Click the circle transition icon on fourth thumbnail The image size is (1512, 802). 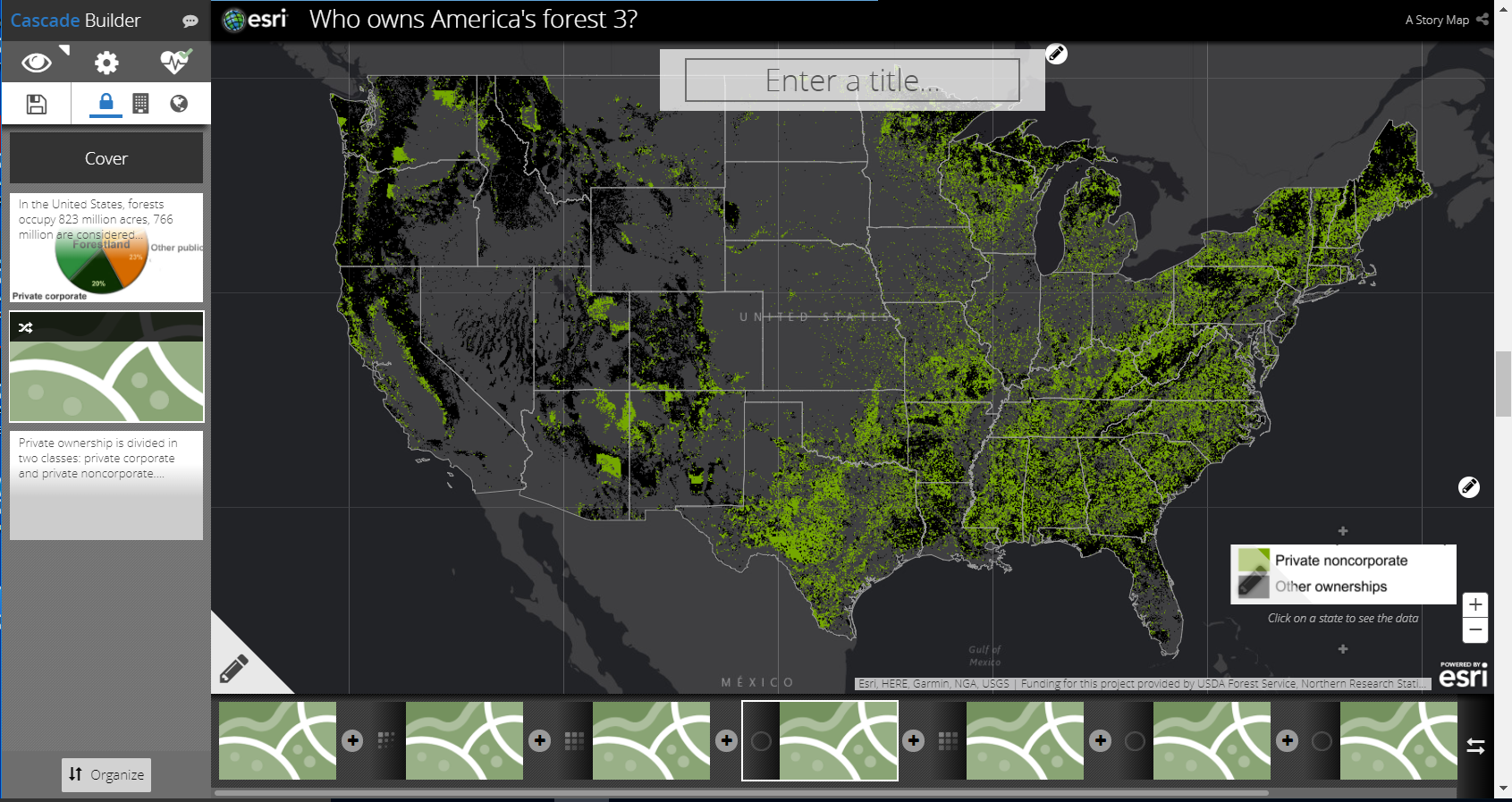[761, 740]
